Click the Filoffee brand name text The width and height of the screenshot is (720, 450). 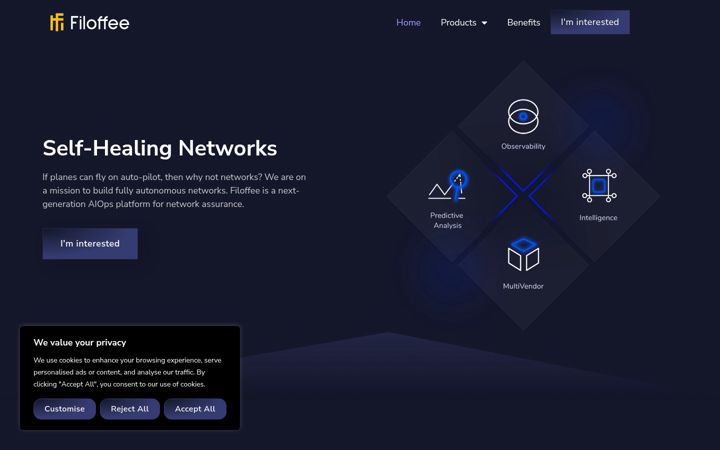click(100, 23)
